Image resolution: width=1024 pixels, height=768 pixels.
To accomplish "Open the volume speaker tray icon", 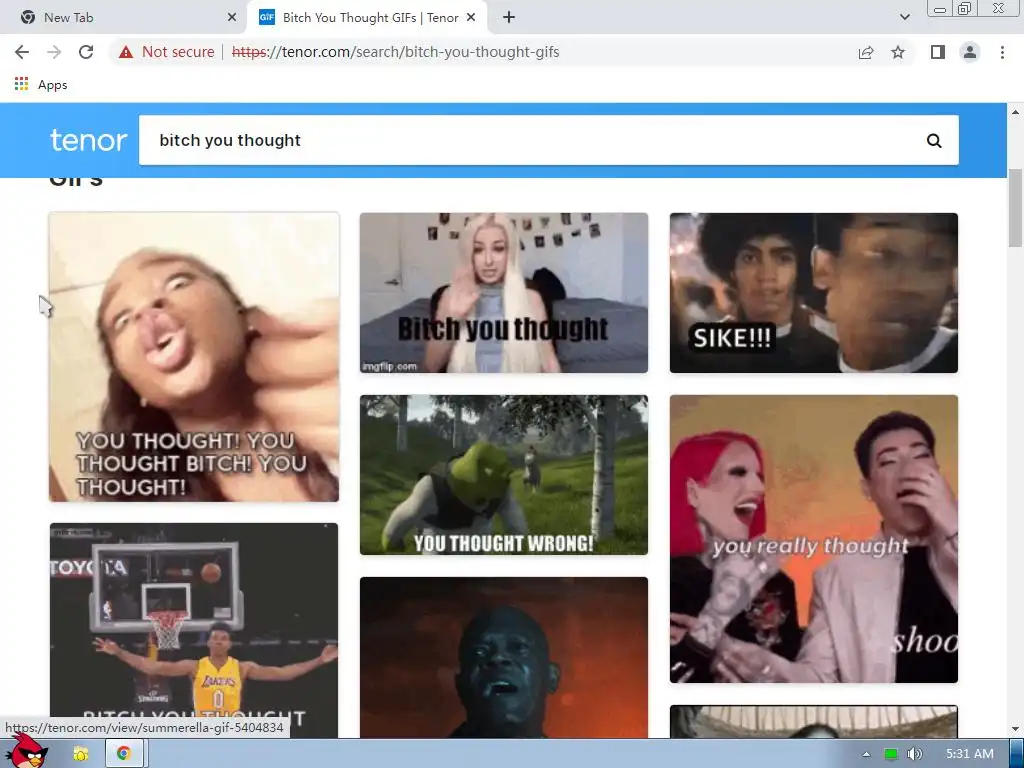I will click(x=915, y=754).
